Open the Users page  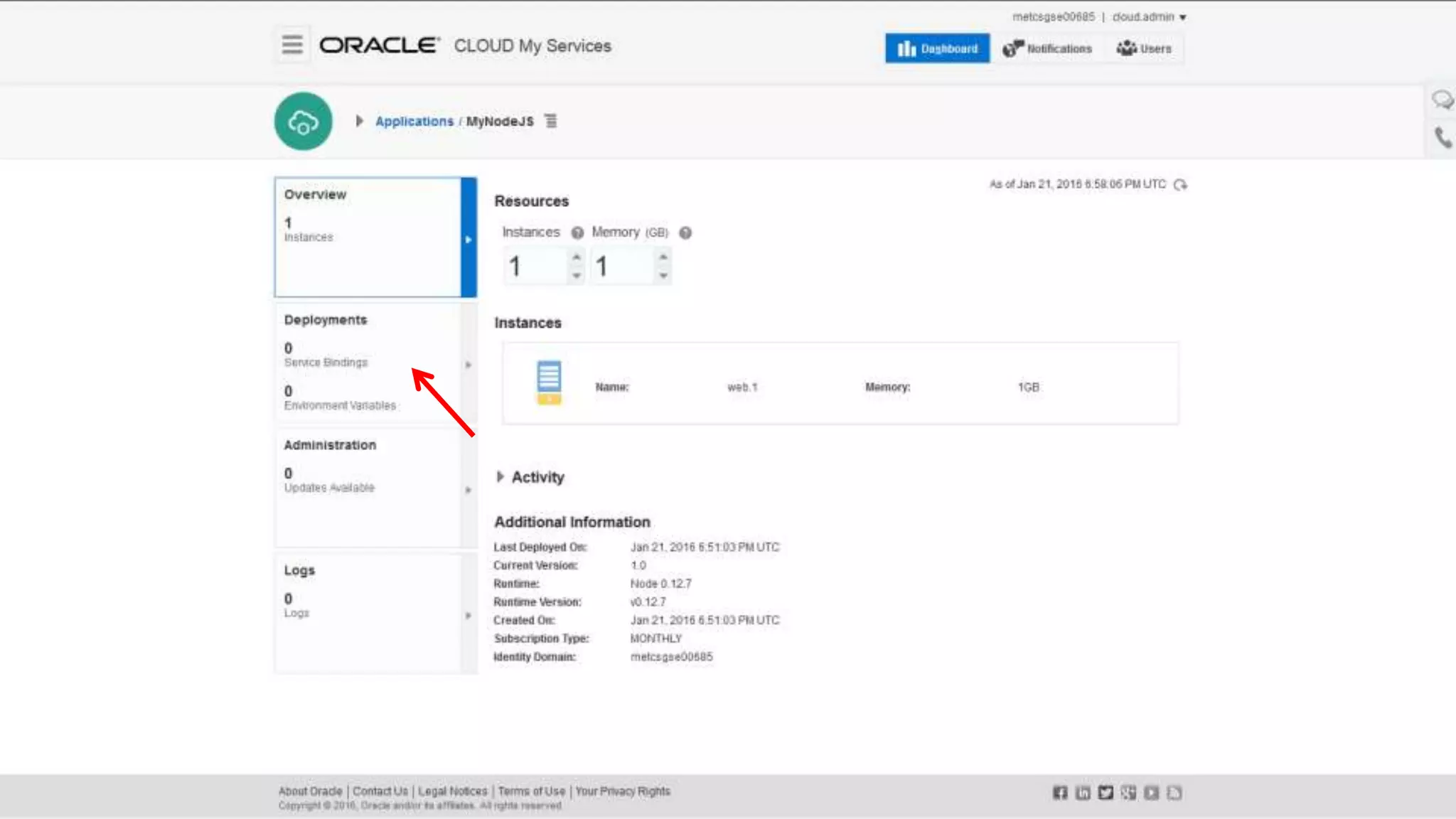pos(1143,48)
